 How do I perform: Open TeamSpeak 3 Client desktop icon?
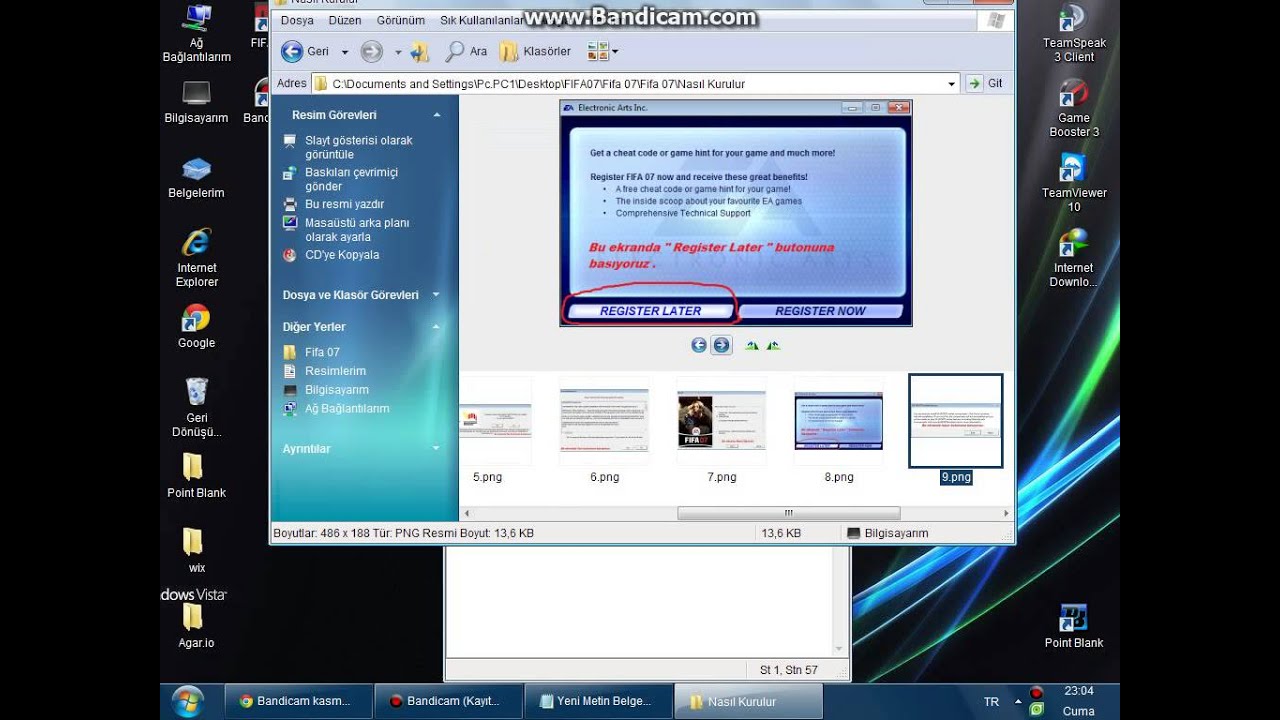click(x=1073, y=33)
